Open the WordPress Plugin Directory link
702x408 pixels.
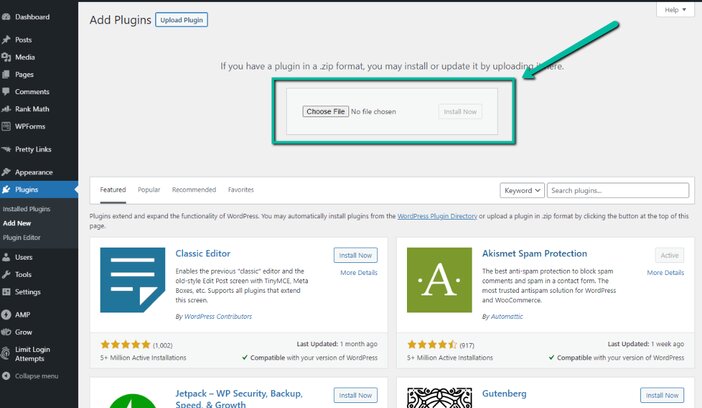437,216
